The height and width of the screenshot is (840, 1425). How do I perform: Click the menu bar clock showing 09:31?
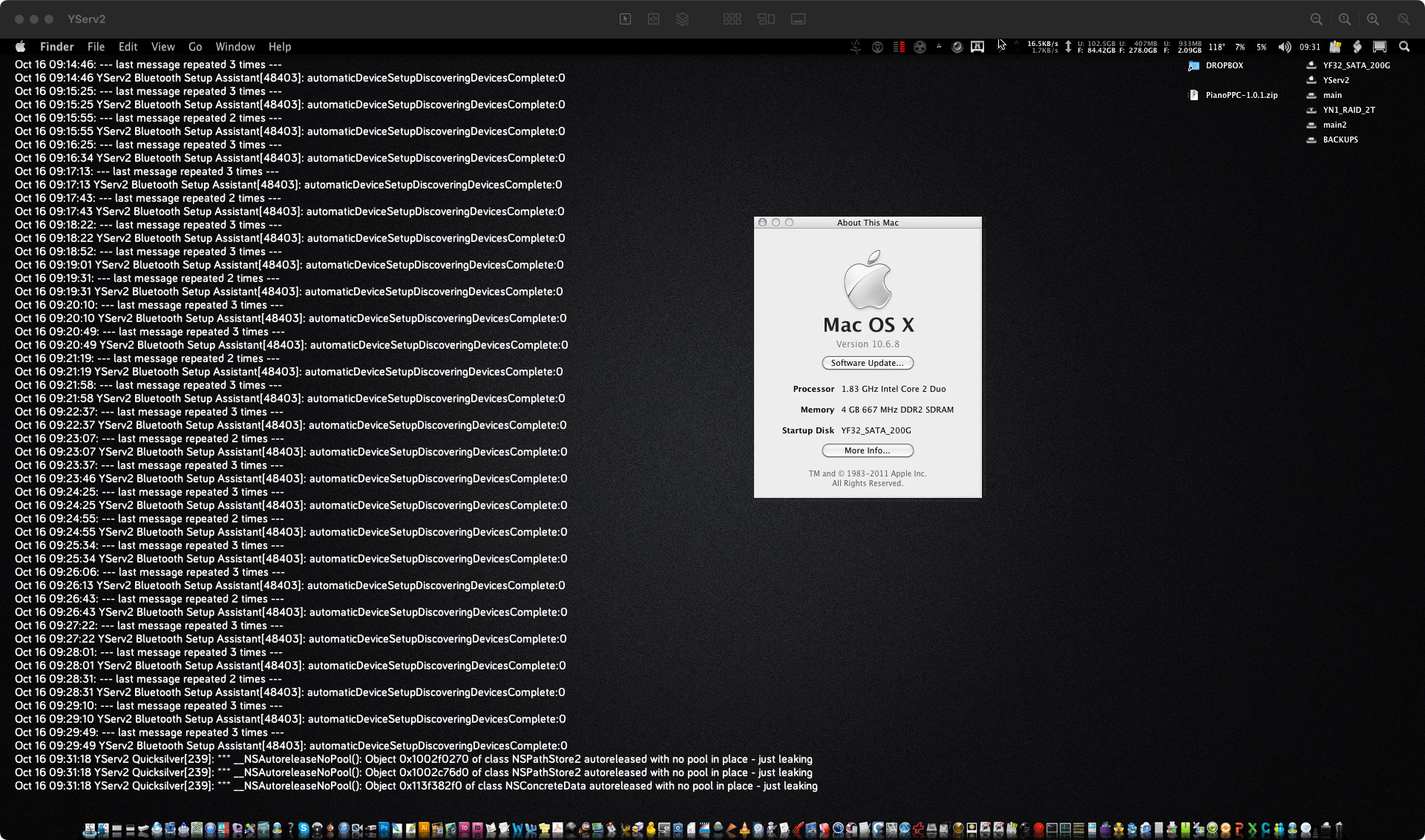point(1309,47)
